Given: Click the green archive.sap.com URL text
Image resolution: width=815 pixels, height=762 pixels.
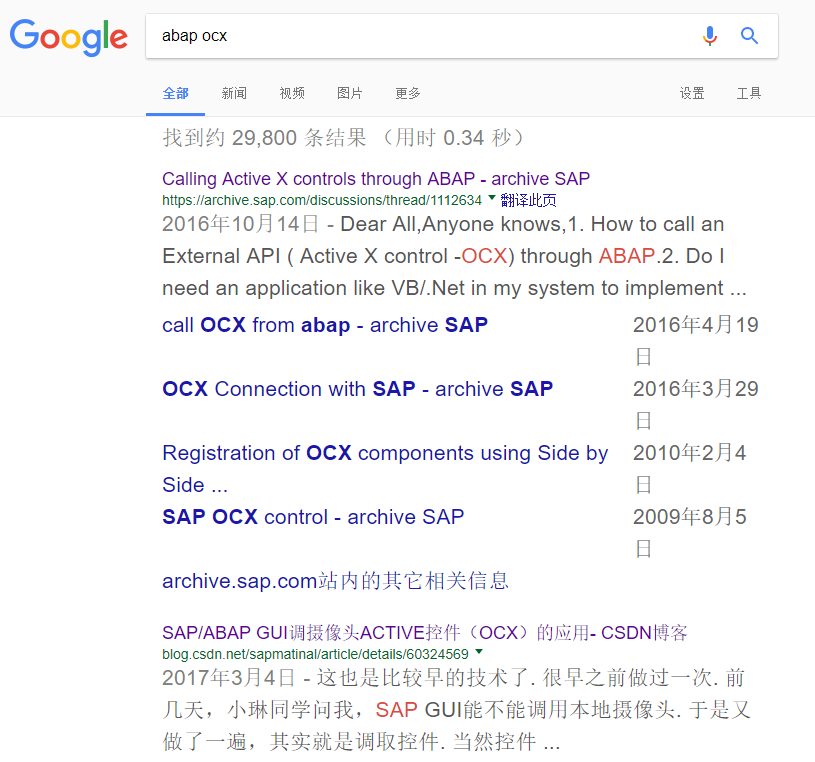Looking at the screenshot, I should (322, 200).
